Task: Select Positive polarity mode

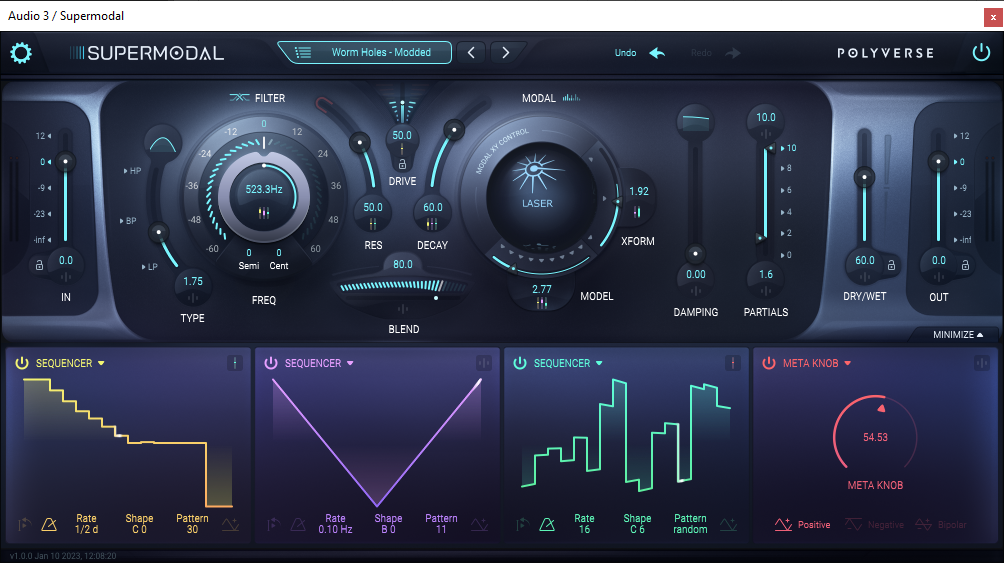Action: tap(802, 525)
